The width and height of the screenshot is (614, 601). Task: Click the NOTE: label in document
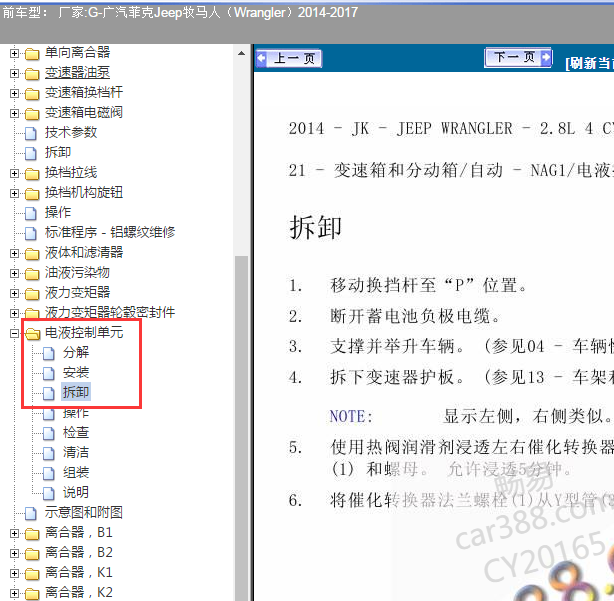pos(351,416)
